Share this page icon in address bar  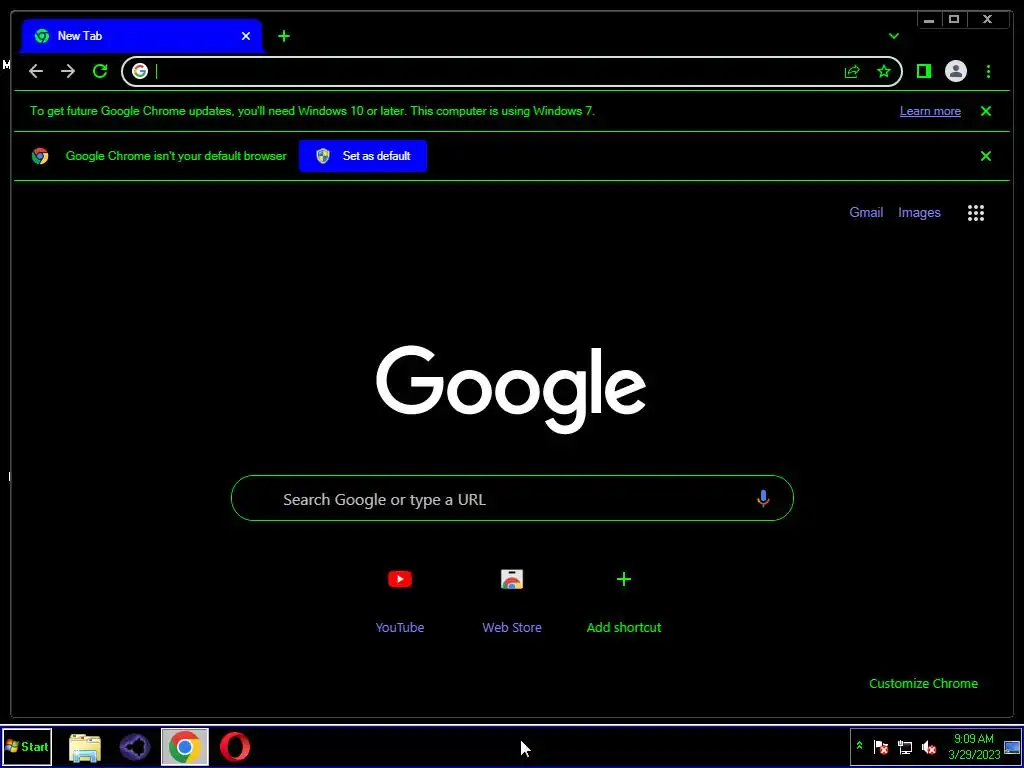click(x=852, y=71)
